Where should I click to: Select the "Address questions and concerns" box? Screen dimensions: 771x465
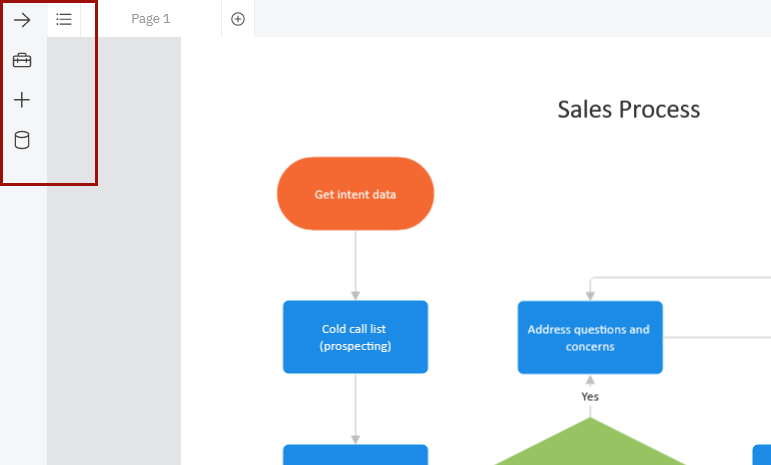point(589,337)
